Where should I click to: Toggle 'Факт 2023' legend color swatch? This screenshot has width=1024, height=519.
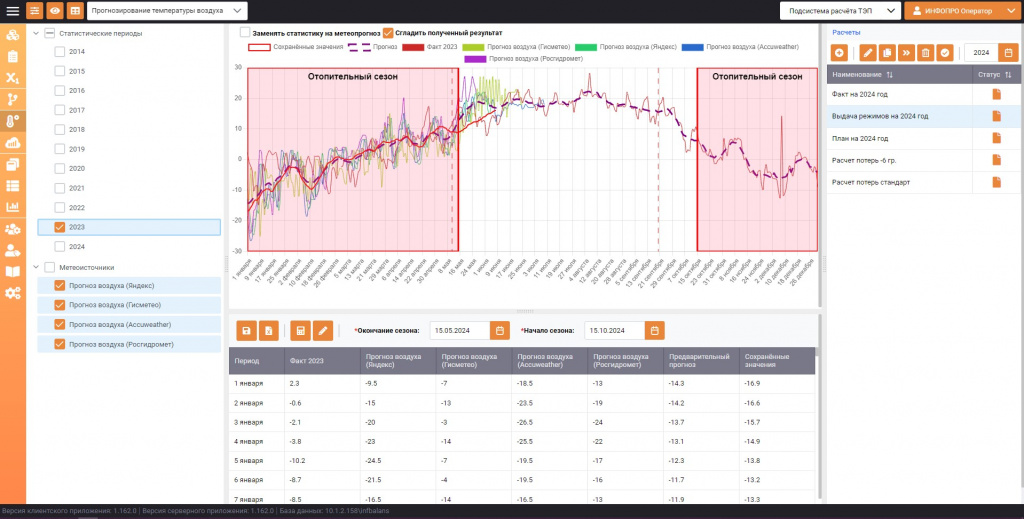coord(413,47)
